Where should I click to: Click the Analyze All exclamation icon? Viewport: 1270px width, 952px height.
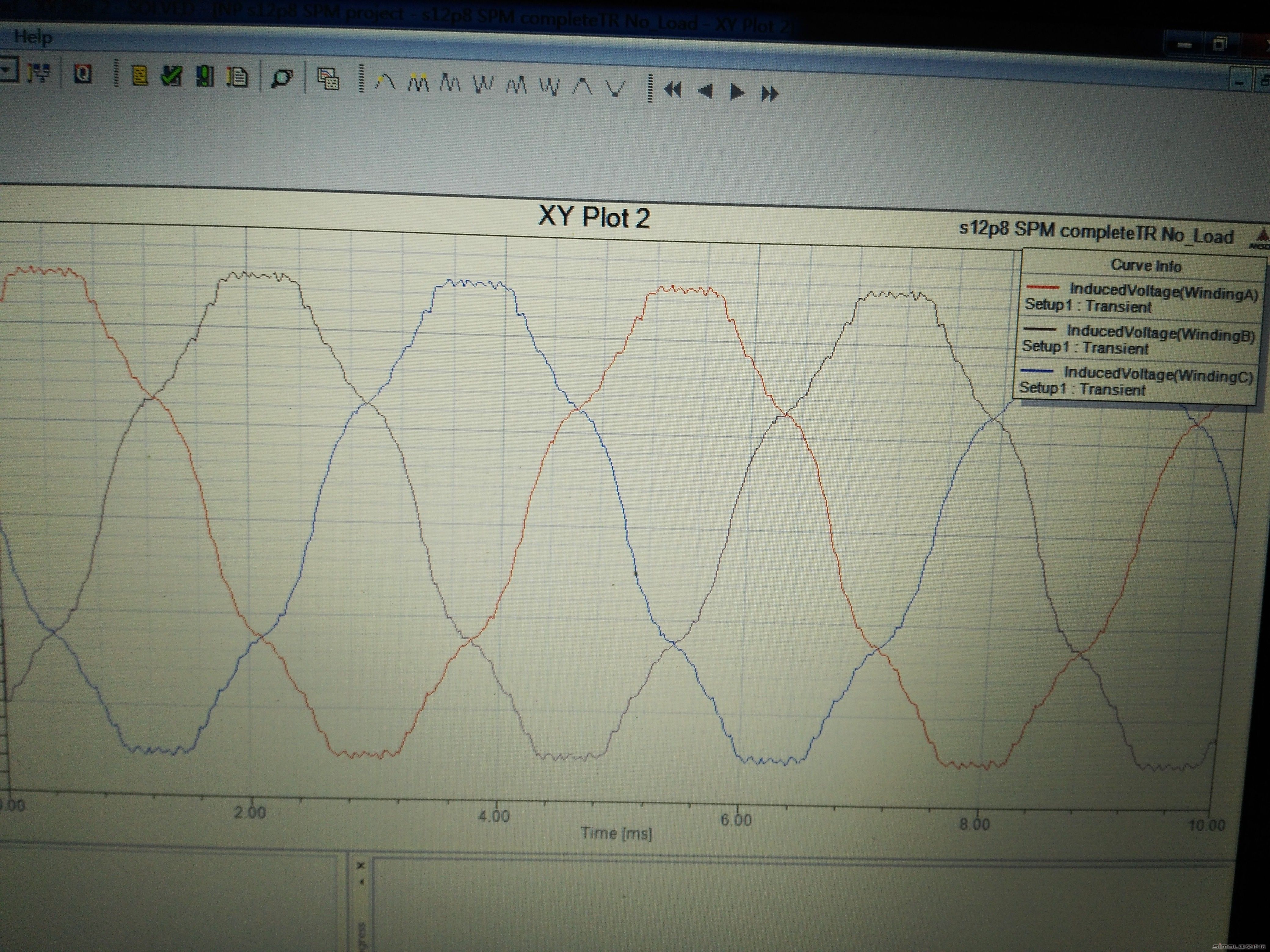tap(205, 76)
